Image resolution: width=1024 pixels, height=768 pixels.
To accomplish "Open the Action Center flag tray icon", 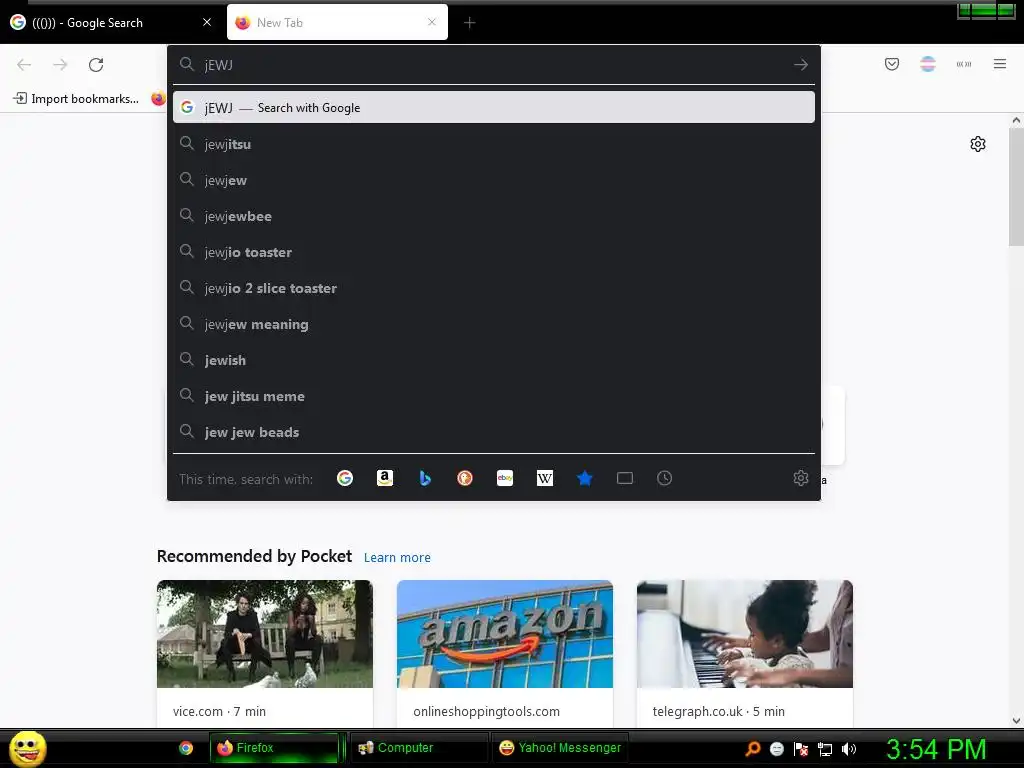I will (801, 749).
